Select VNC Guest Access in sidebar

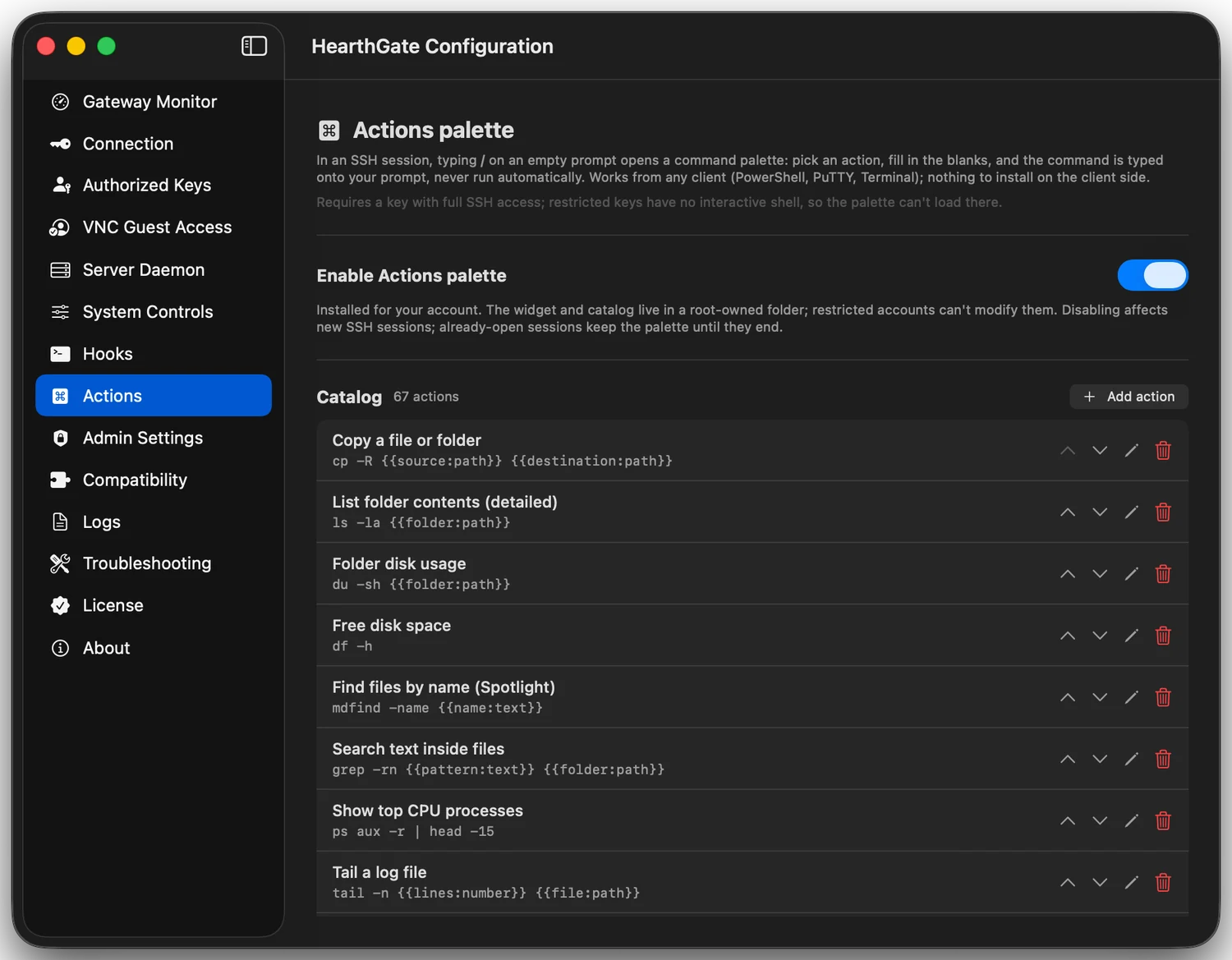point(154,227)
